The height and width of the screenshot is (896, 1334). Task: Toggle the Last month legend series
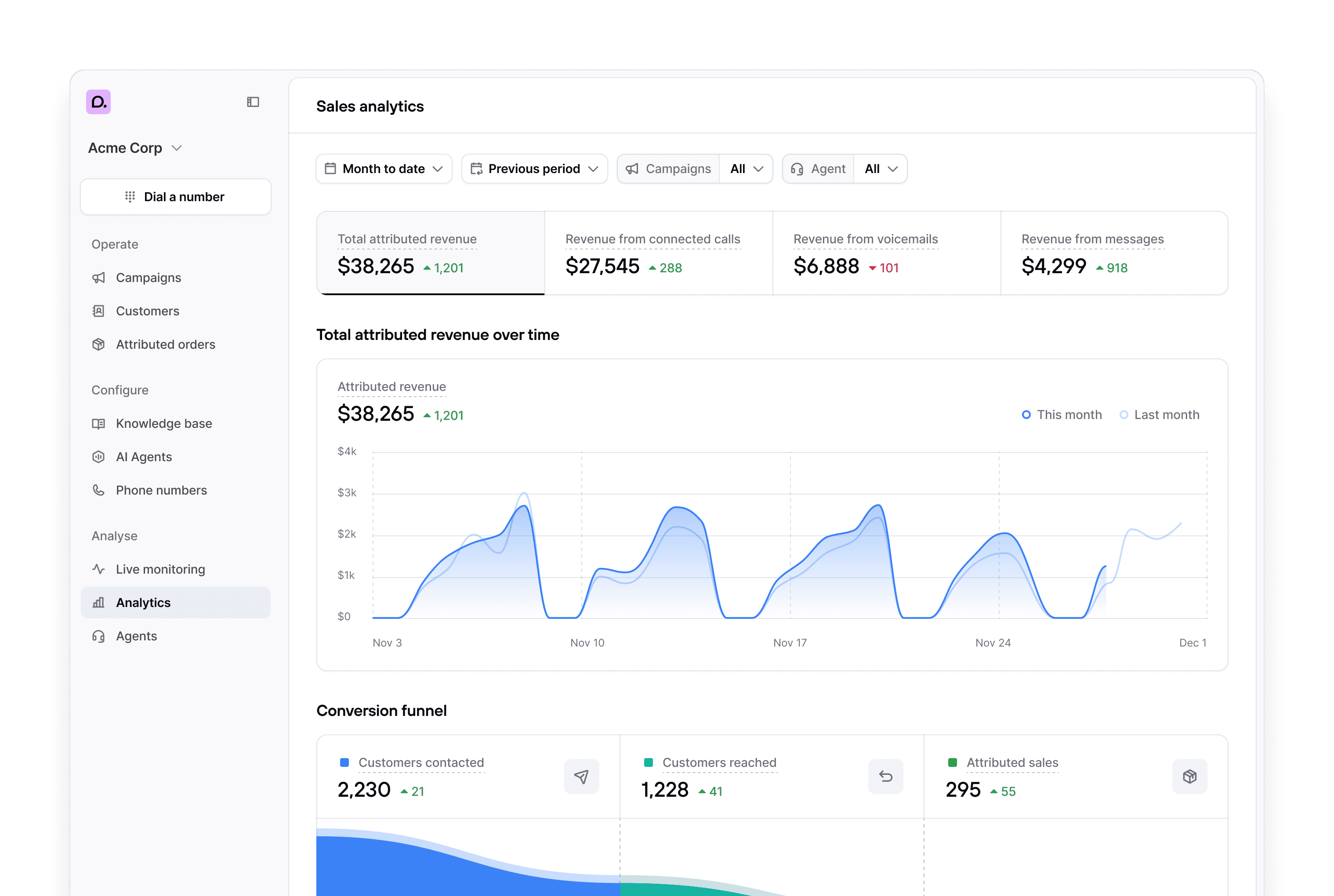tap(1159, 415)
